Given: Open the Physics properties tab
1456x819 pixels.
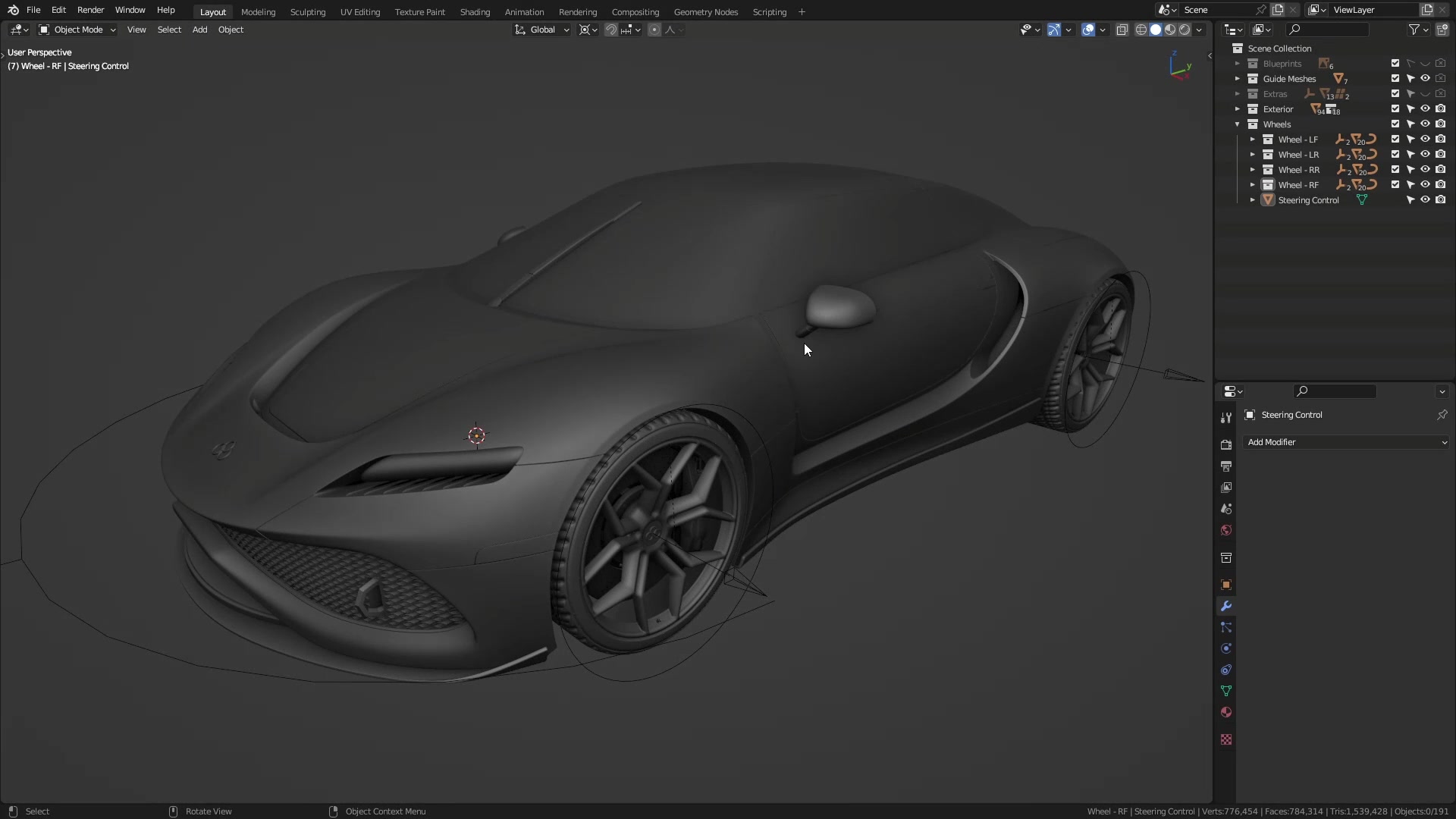Looking at the screenshot, I should click(x=1225, y=648).
